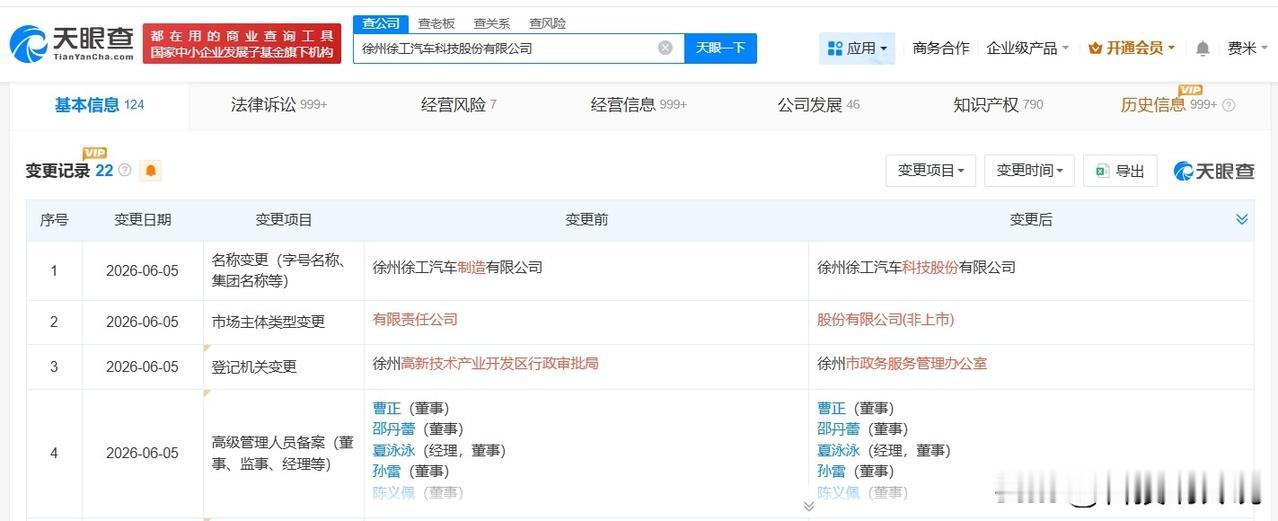Switch to the 知识产权 tab
The image size is (1278, 521).
998,105
